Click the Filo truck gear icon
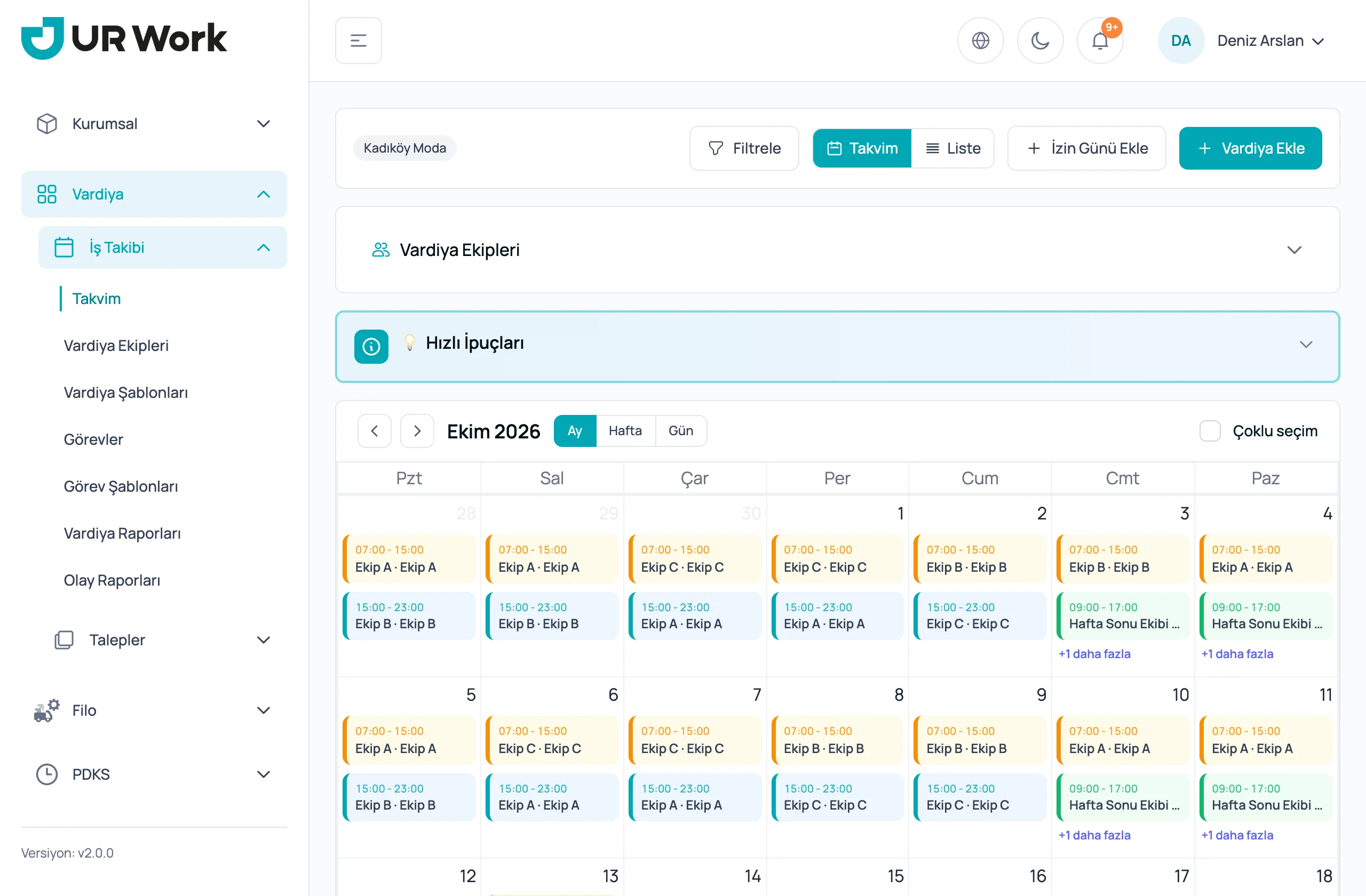The height and width of the screenshot is (896, 1366). click(x=47, y=711)
